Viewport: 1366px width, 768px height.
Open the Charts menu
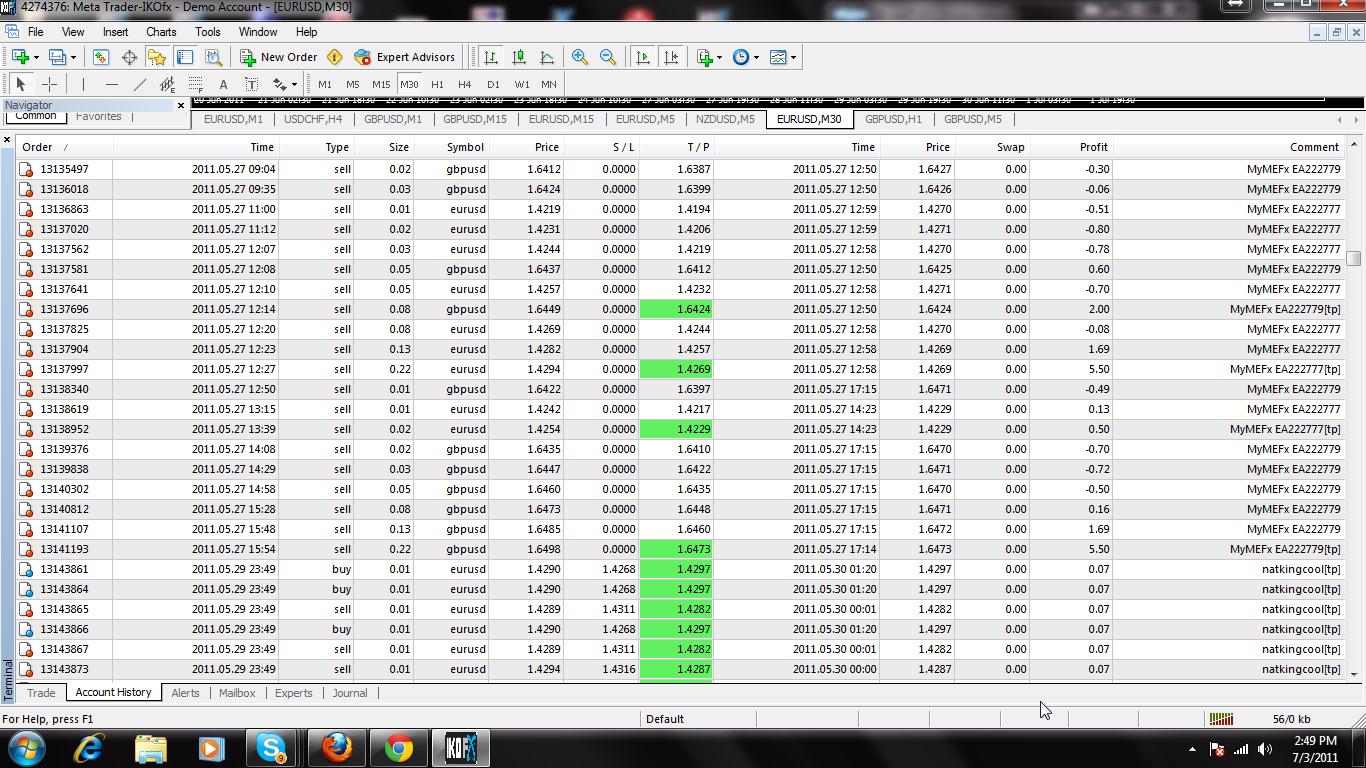pos(161,32)
